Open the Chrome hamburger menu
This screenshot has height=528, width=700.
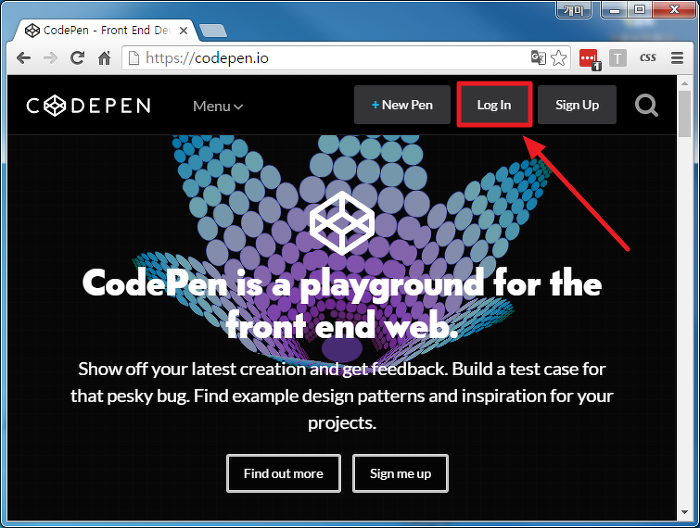[677, 58]
